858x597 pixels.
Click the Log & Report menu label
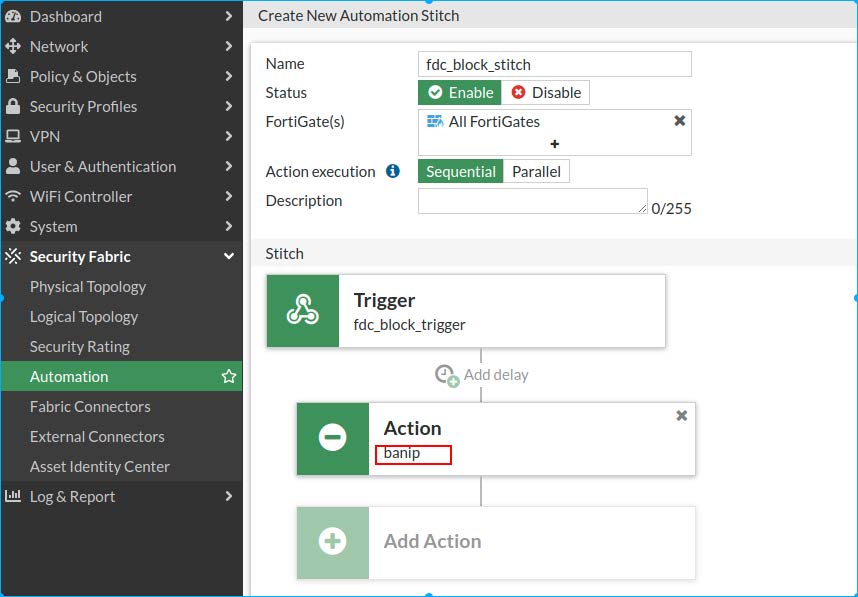[x=72, y=496]
